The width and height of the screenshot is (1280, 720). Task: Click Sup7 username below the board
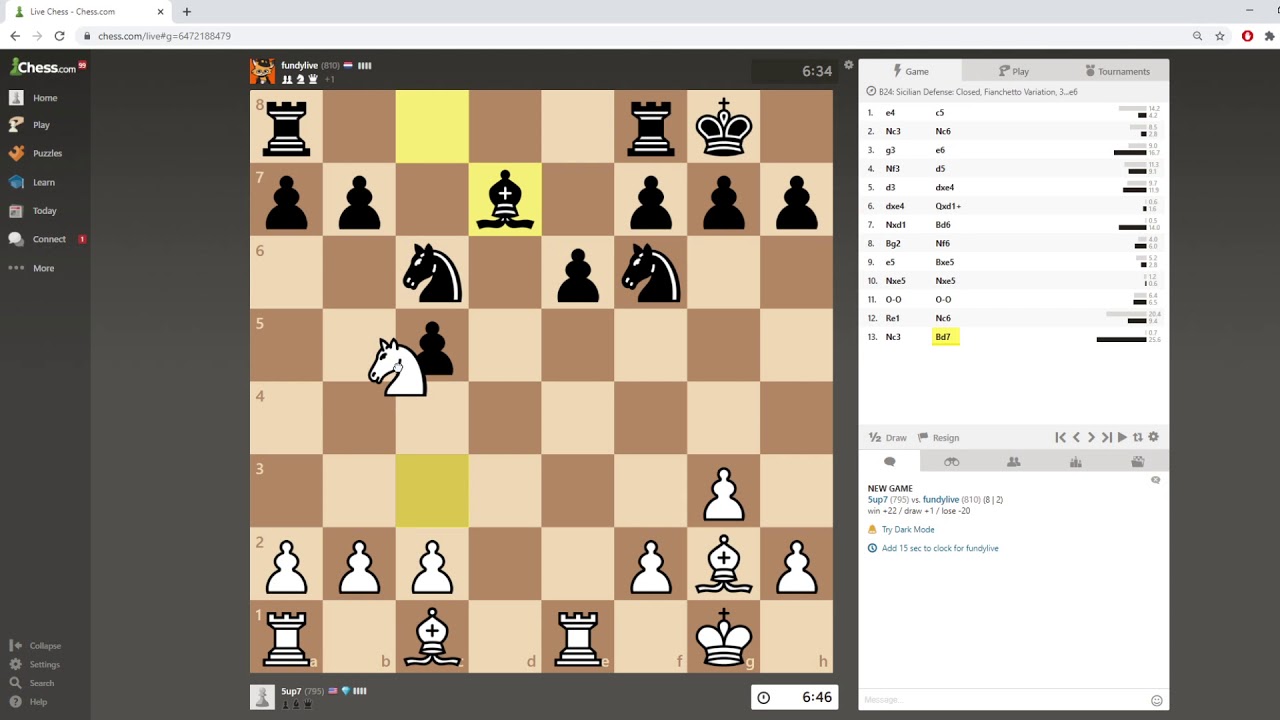coord(291,691)
